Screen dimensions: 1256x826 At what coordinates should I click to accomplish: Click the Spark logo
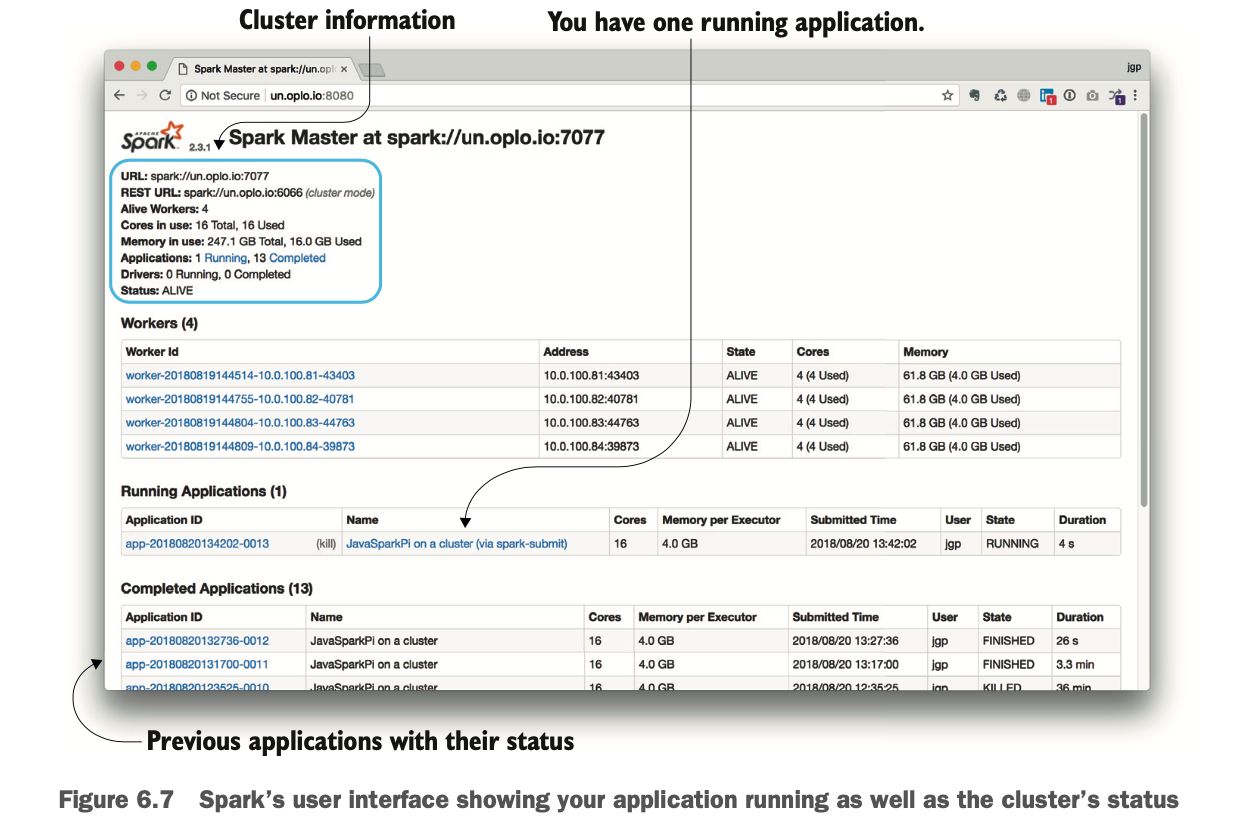(153, 136)
